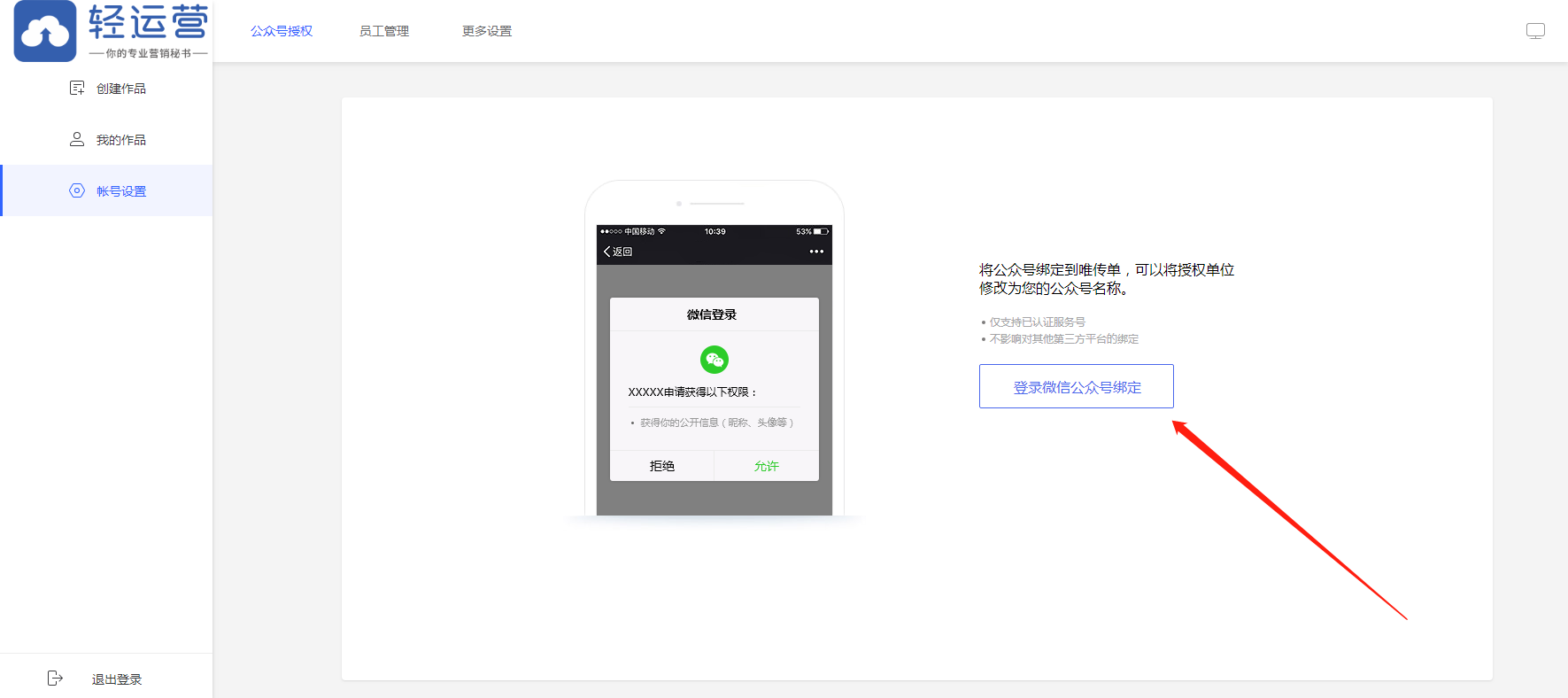This screenshot has height=698, width=1568.
Task: Click 退出登录 at the sidebar bottom
Action: 117,679
